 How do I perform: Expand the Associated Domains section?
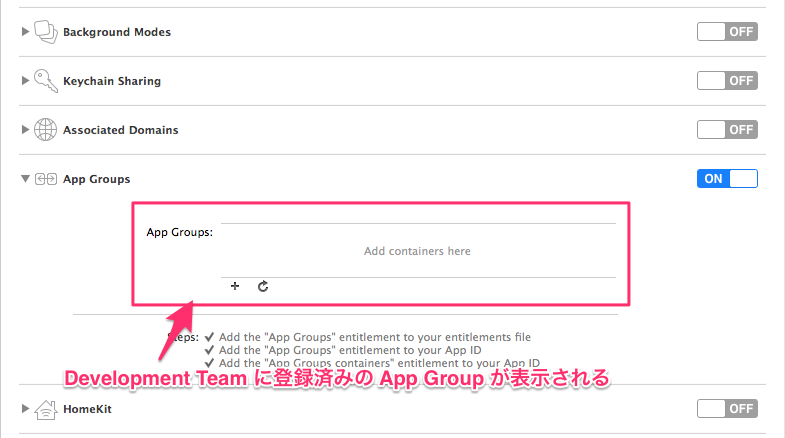pyautogui.click(x=25, y=130)
